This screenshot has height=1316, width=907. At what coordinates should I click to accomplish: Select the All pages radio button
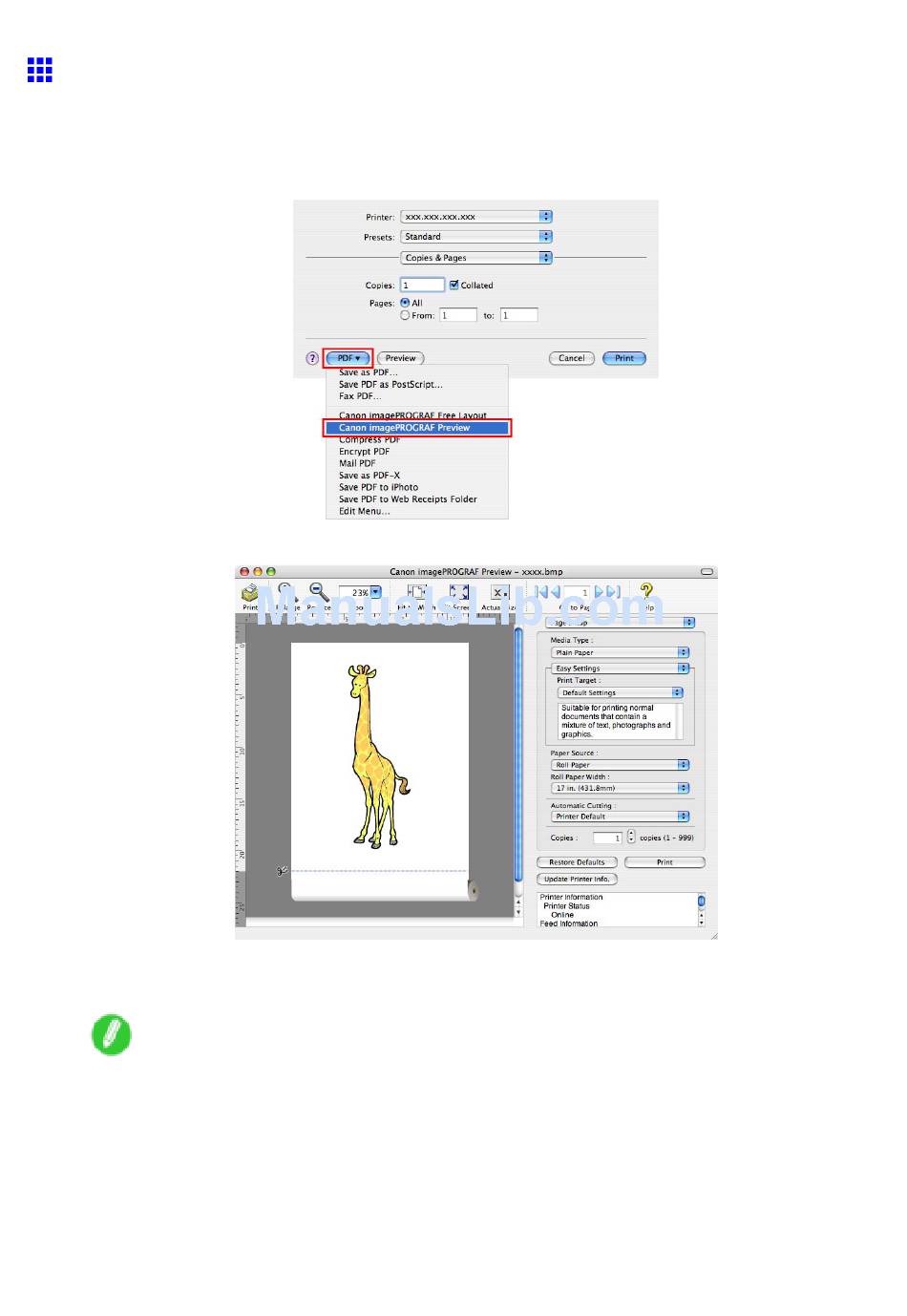pos(405,303)
